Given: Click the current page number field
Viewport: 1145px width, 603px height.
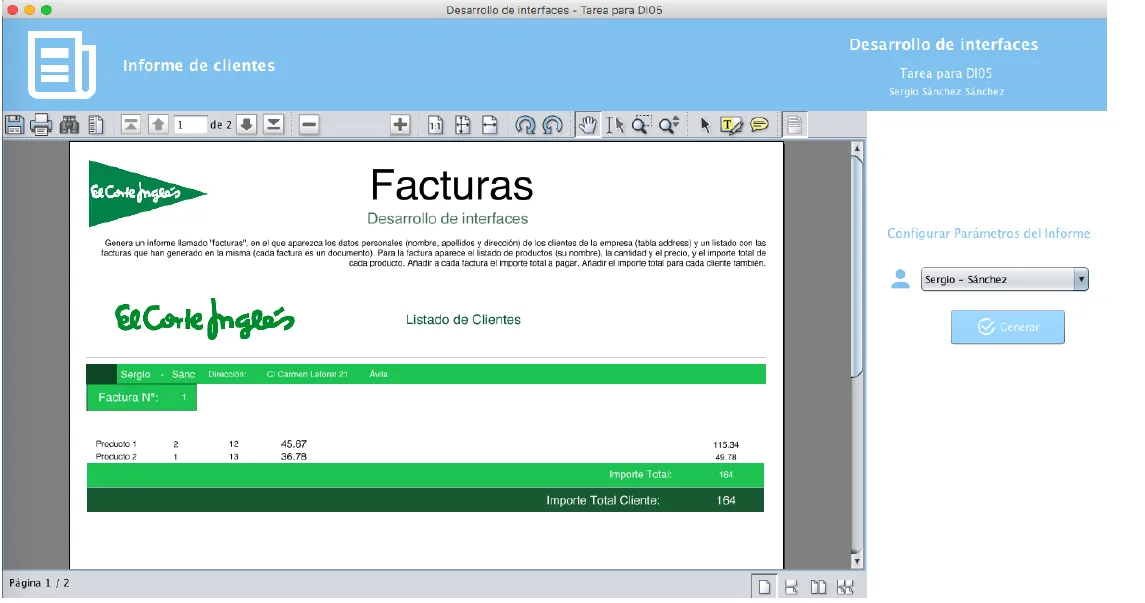Looking at the screenshot, I should pyautogui.click(x=190, y=125).
